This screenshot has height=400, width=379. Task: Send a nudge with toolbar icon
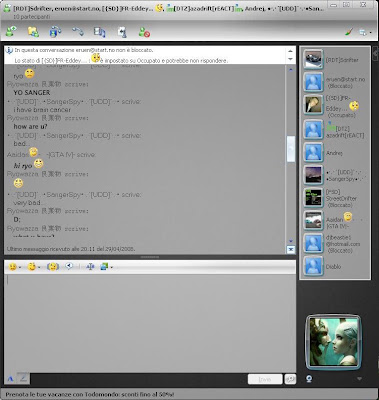[53, 267]
